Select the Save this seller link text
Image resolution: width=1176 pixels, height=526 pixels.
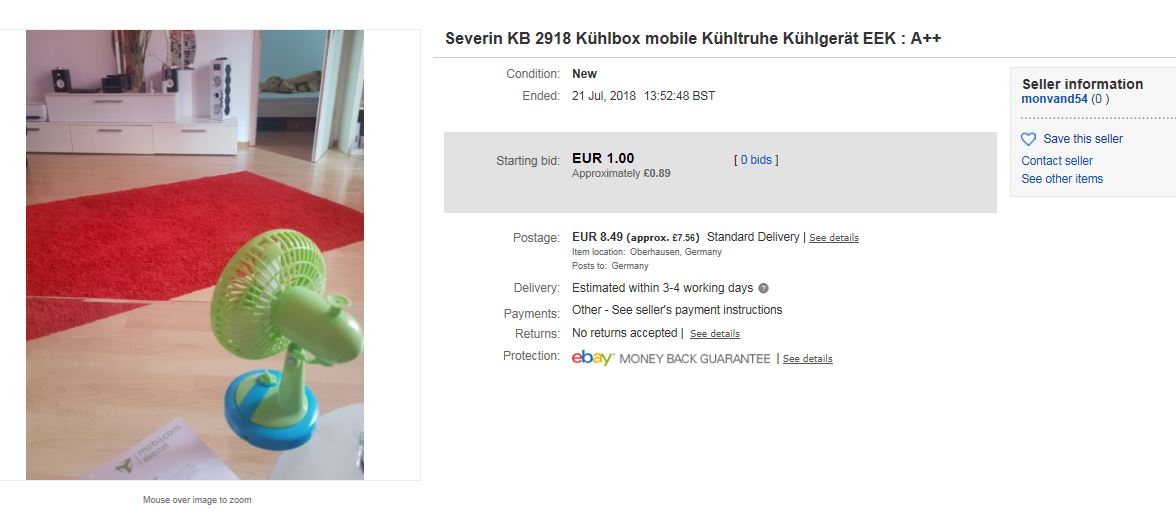click(x=1083, y=139)
